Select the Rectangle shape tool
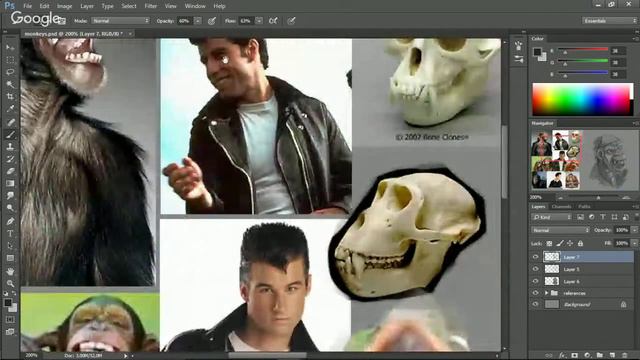 tap(10, 258)
